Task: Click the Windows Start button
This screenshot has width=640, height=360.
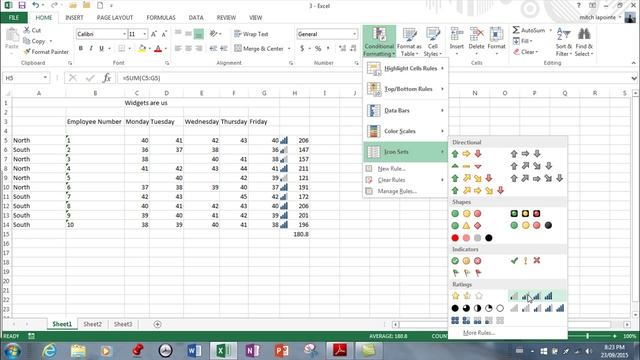Action: [x=11, y=351]
